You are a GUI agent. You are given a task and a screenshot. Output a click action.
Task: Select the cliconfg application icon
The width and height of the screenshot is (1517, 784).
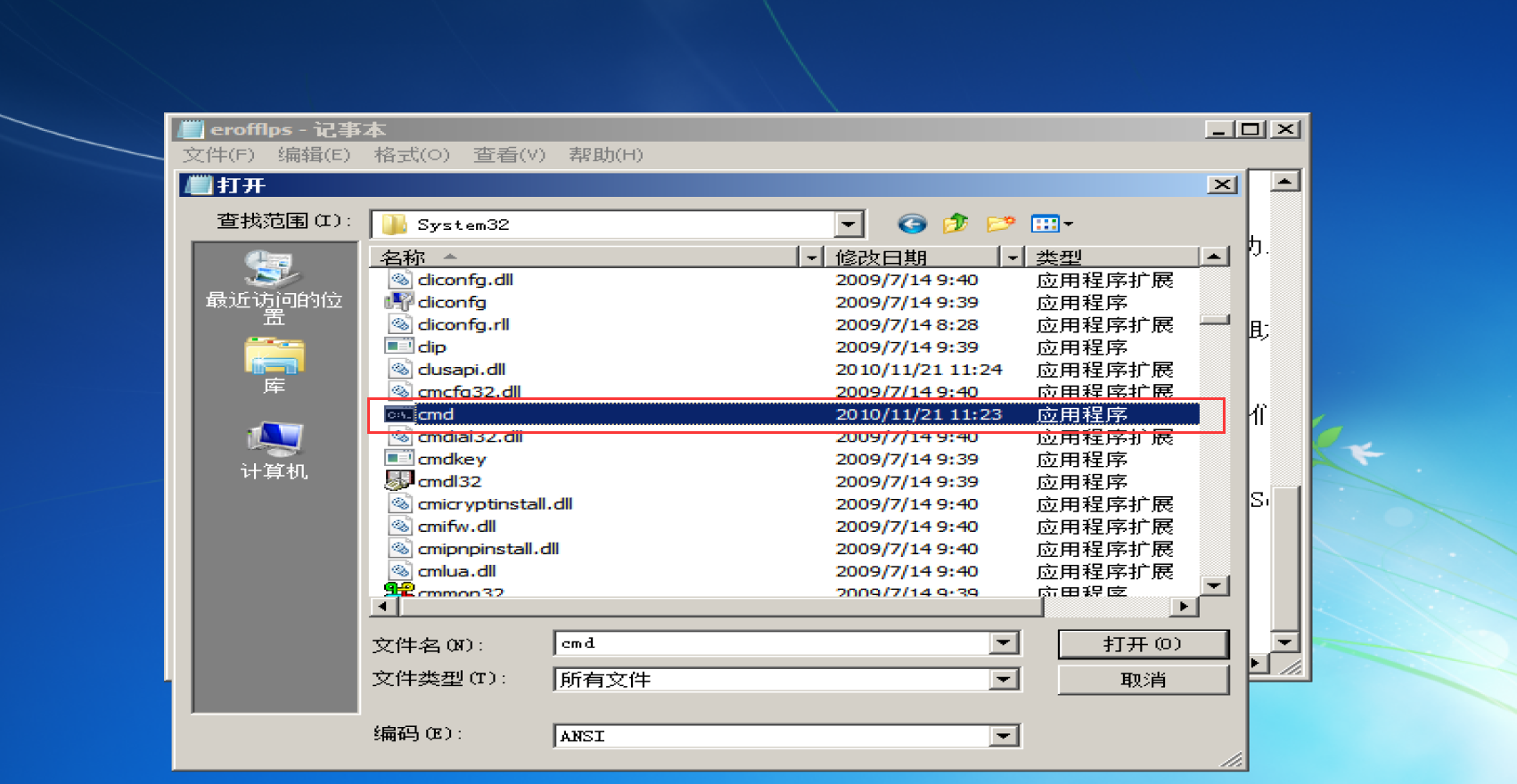pos(399,302)
